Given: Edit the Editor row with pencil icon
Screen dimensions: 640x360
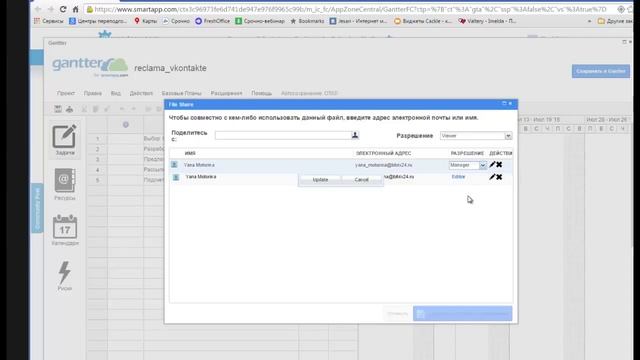Looking at the screenshot, I should click(x=492, y=177).
